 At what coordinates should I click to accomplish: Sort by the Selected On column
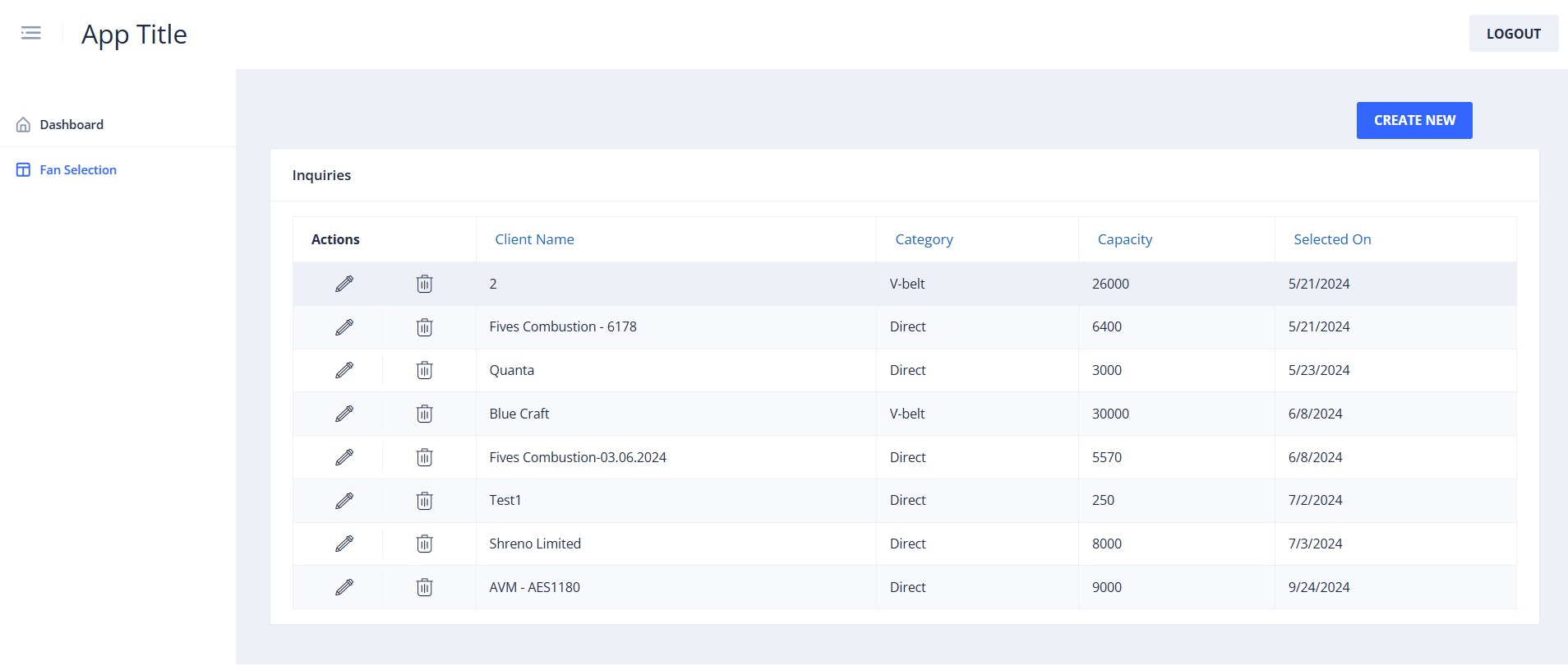(x=1331, y=239)
